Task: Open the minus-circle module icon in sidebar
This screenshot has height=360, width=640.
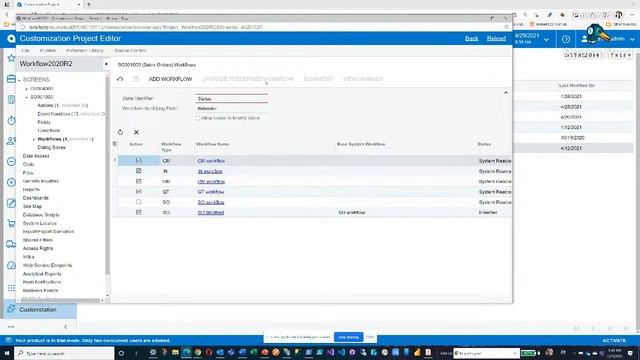Action: (11, 162)
